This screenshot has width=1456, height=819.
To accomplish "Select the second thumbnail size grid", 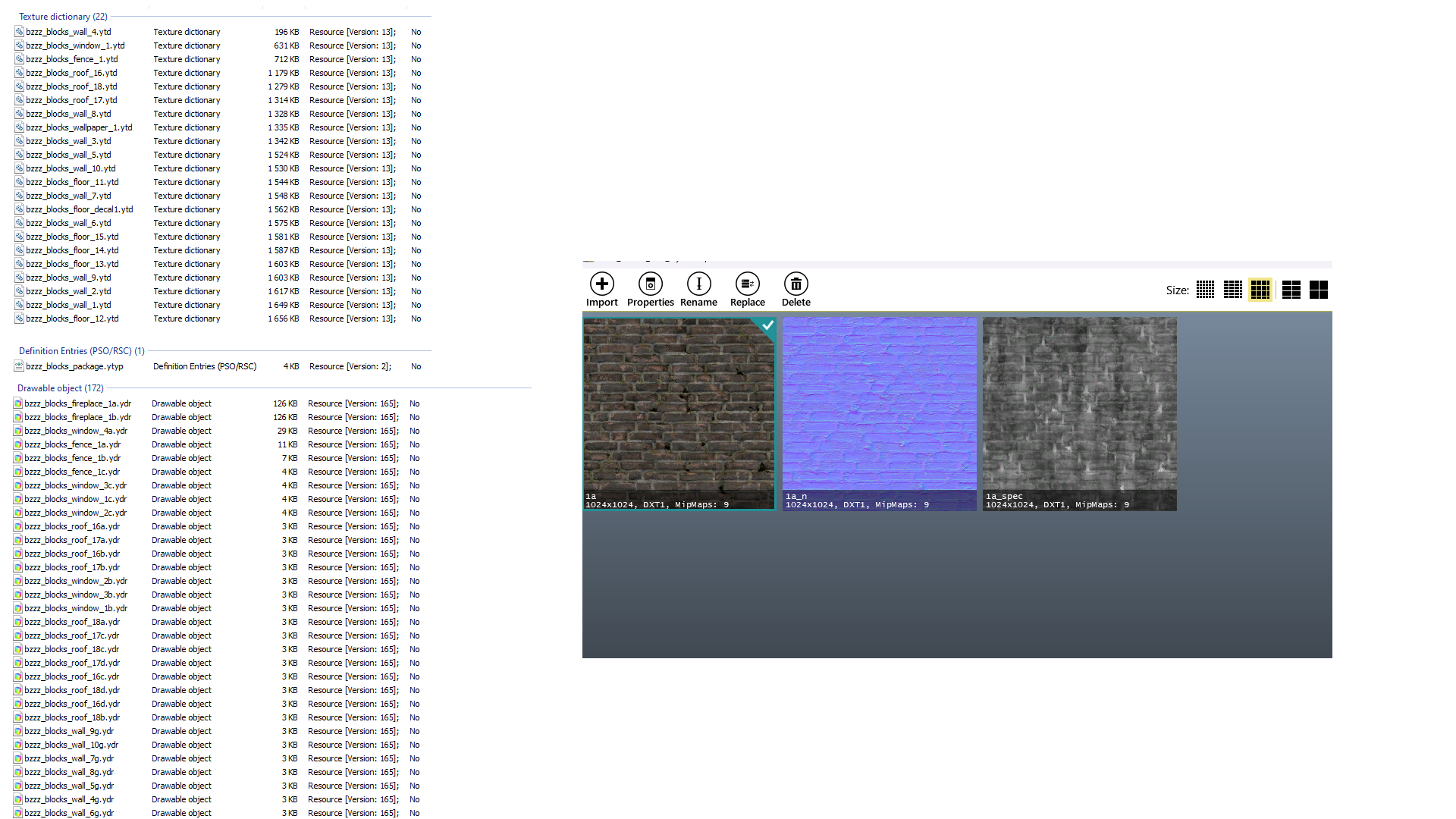I will click(x=1232, y=290).
